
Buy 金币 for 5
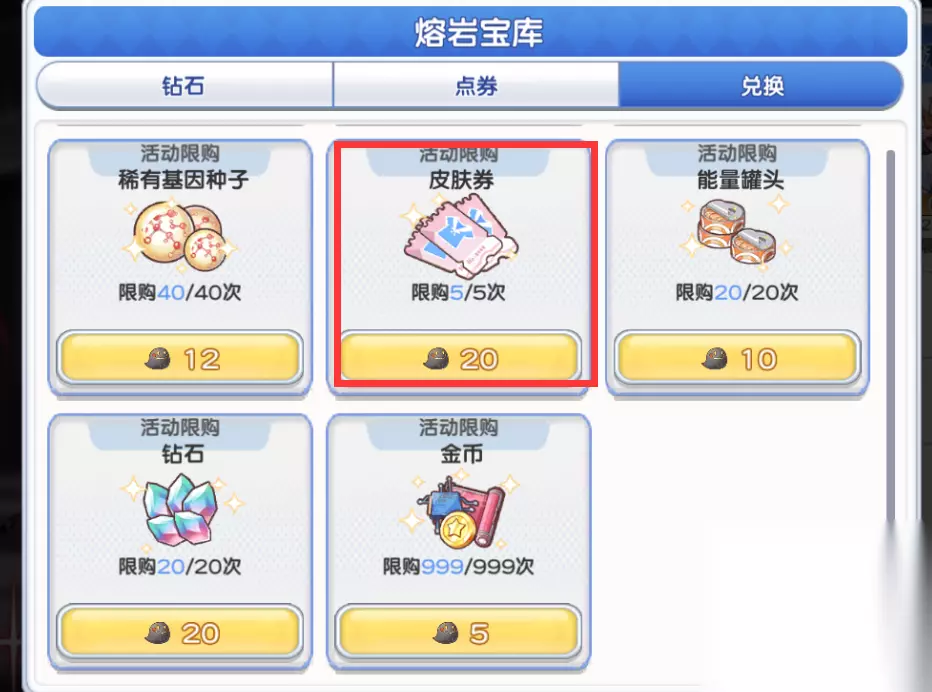(x=459, y=632)
